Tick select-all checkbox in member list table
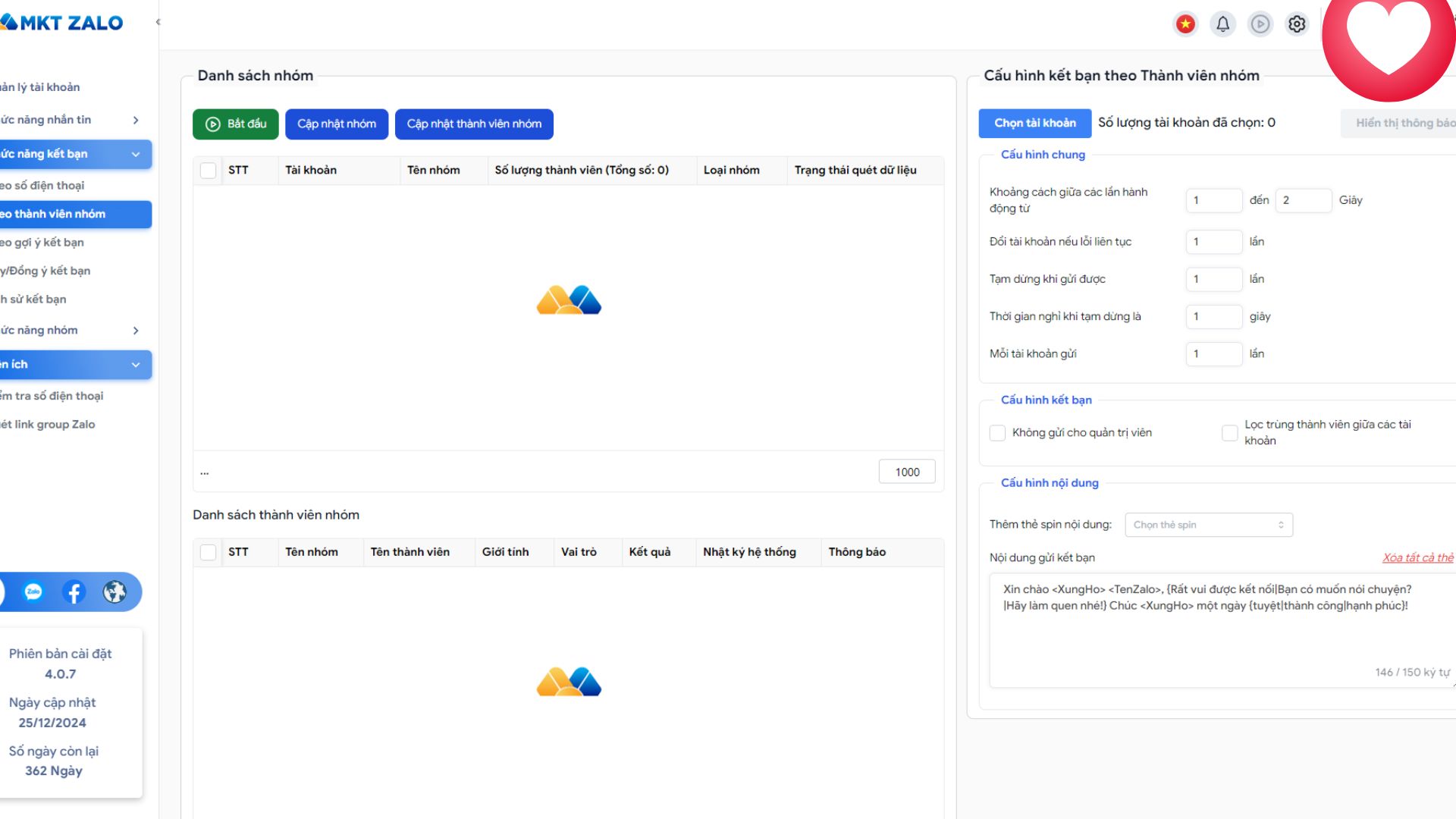Viewport: 1456px width, 819px height. pos(209,553)
